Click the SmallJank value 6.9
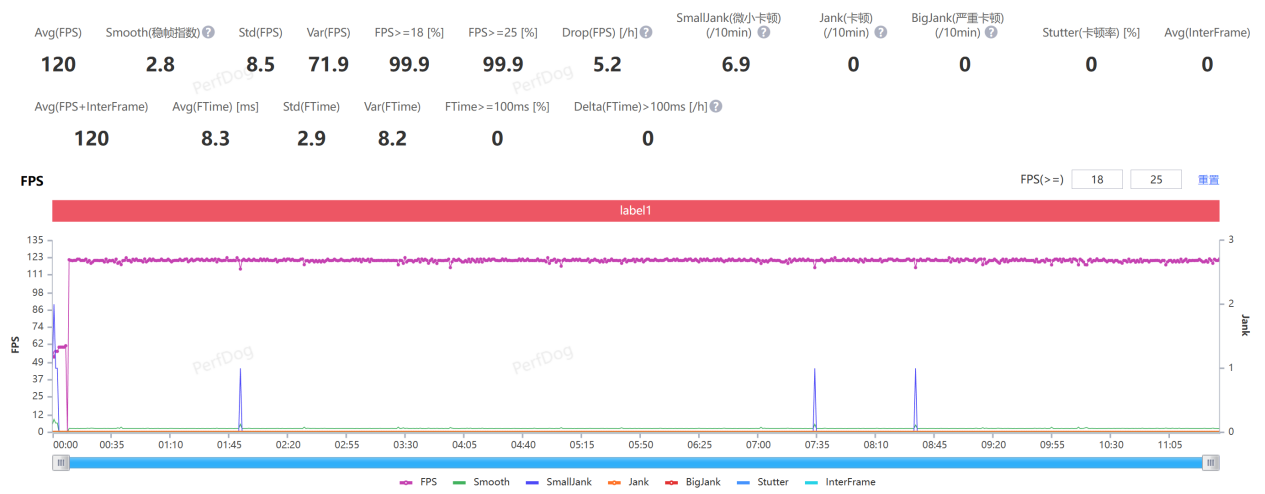Image resolution: width=1265 pixels, height=494 pixels. 736,65
